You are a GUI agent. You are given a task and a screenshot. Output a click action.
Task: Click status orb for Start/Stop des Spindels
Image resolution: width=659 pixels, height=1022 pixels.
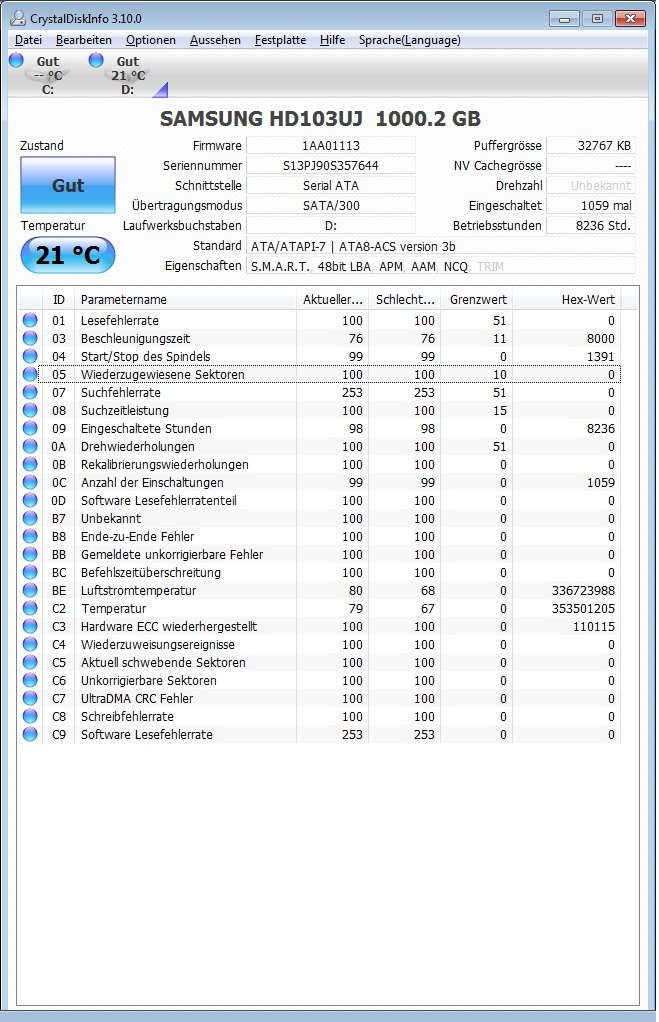pos(30,356)
